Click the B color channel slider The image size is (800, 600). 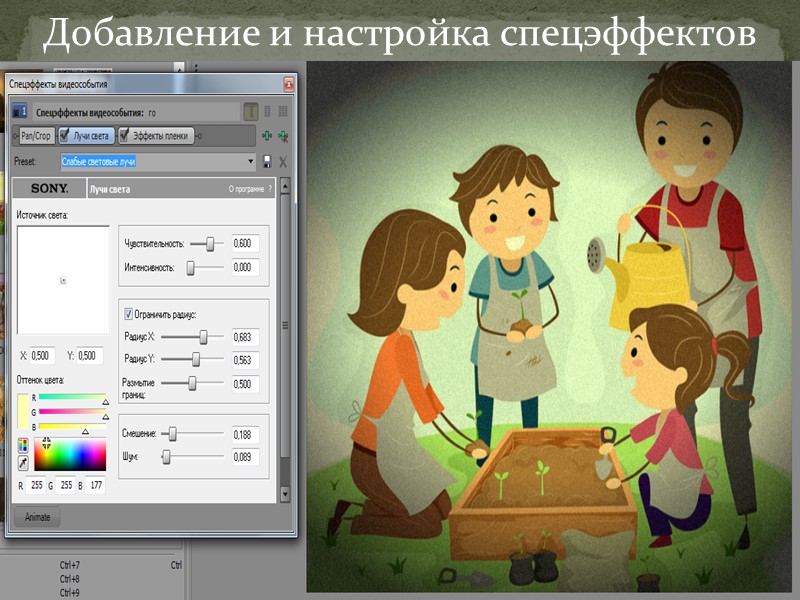tap(72, 427)
